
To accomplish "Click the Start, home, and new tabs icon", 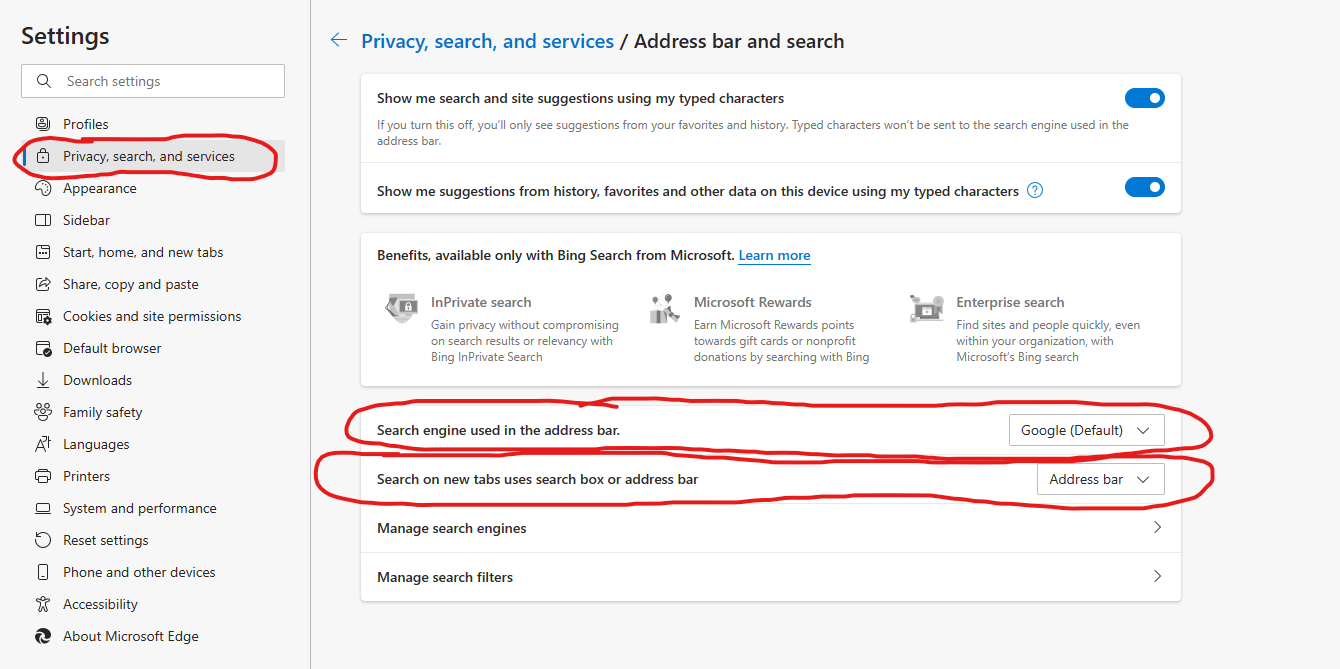I will point(43,252).
